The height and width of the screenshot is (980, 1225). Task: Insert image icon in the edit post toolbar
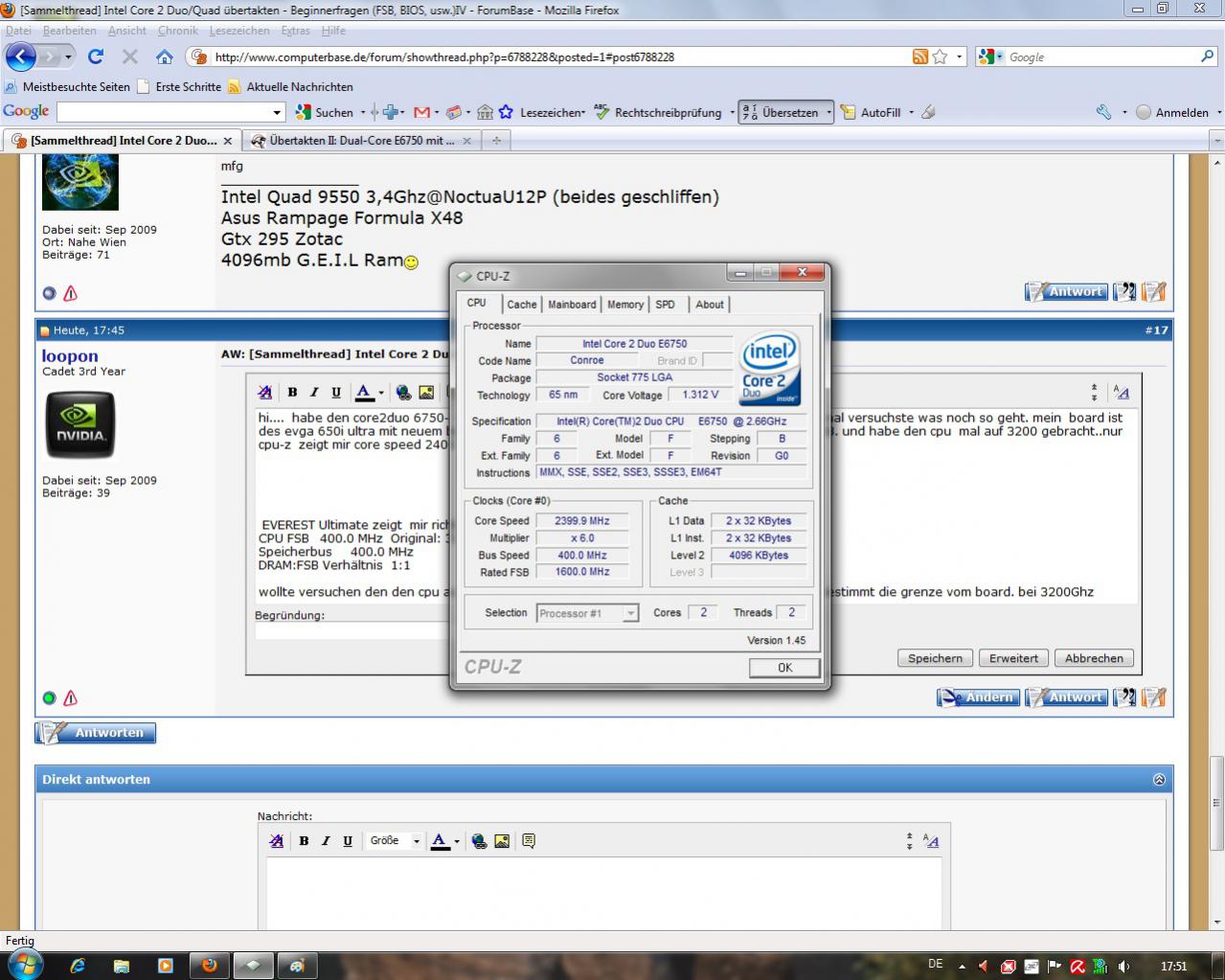coord(426,392)
